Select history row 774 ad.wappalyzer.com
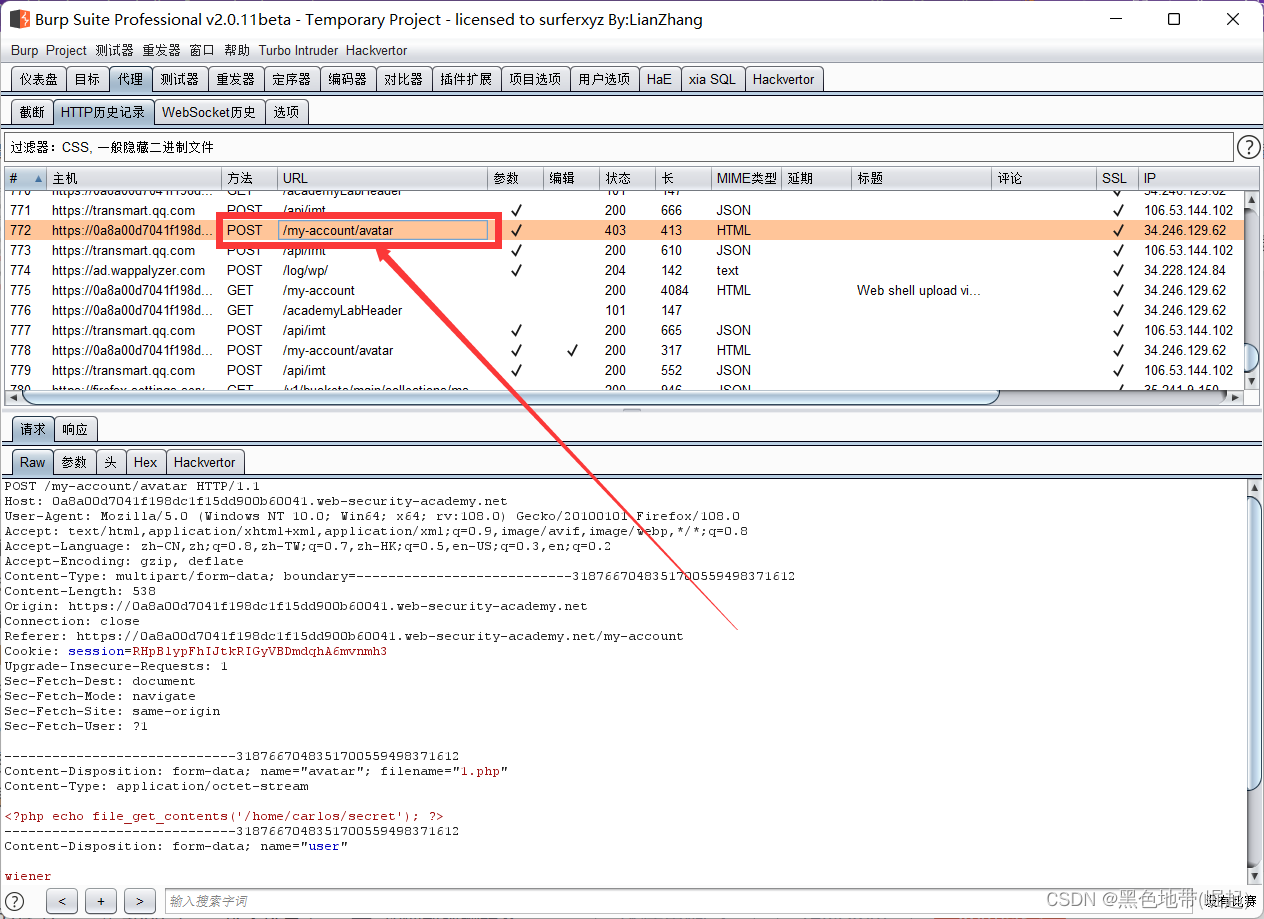This screenshot has height=919, width=1264. 624,270
